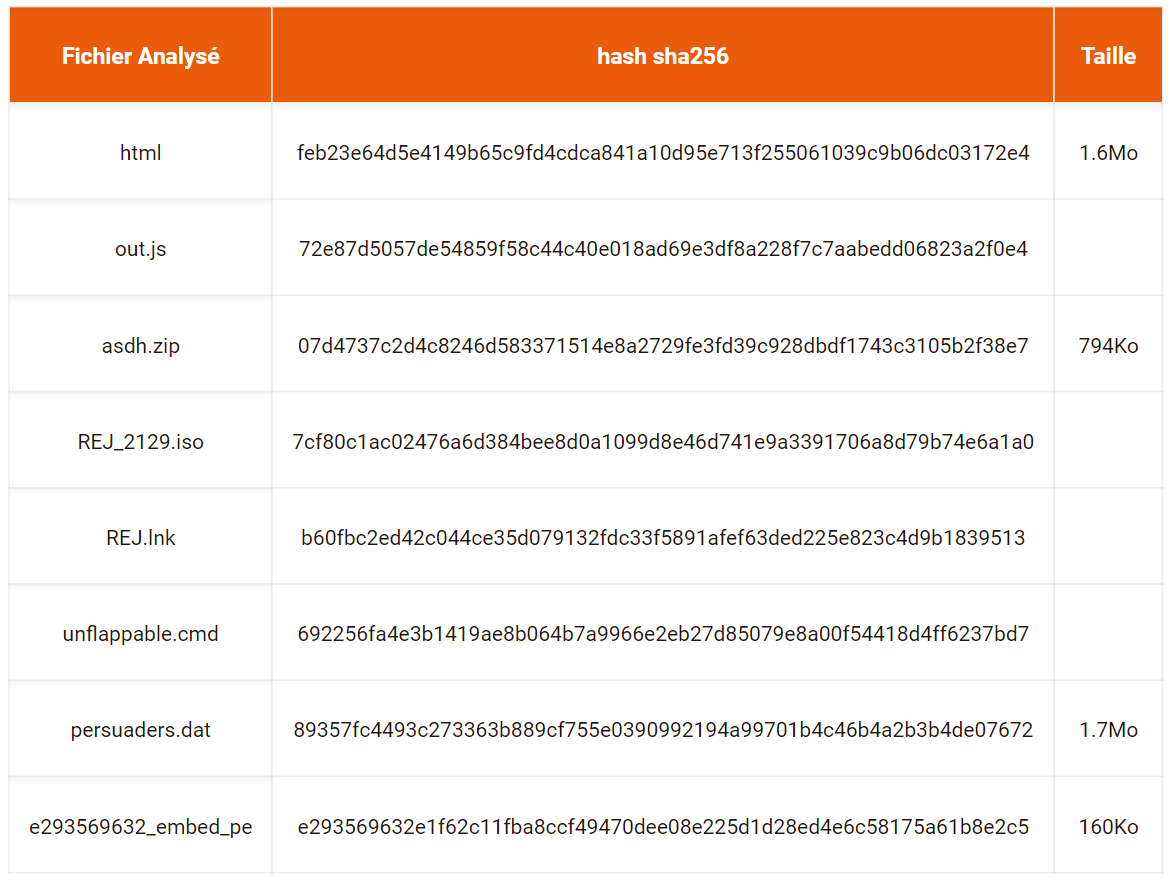The width and height of the screenshot is (1170, 883).
Task: Select the REJ_2129.iso file name cell
Action: [x=140, y=442]
